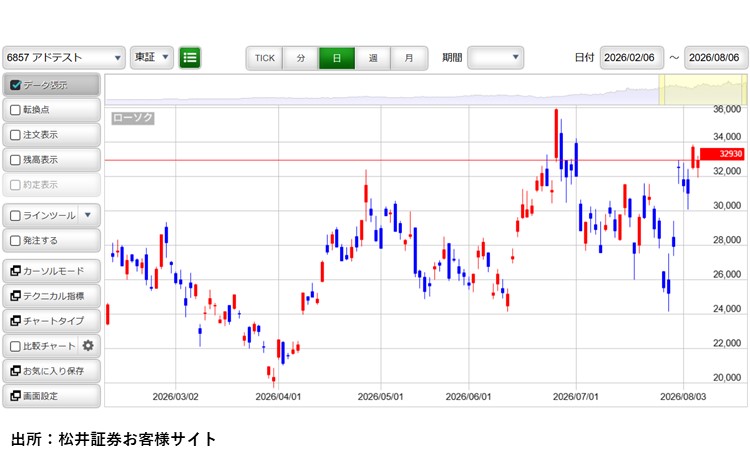This screenshot has height=454, width=750.
Task: Click the start date field 2026/02/06
Action: [x=632, y=58]
